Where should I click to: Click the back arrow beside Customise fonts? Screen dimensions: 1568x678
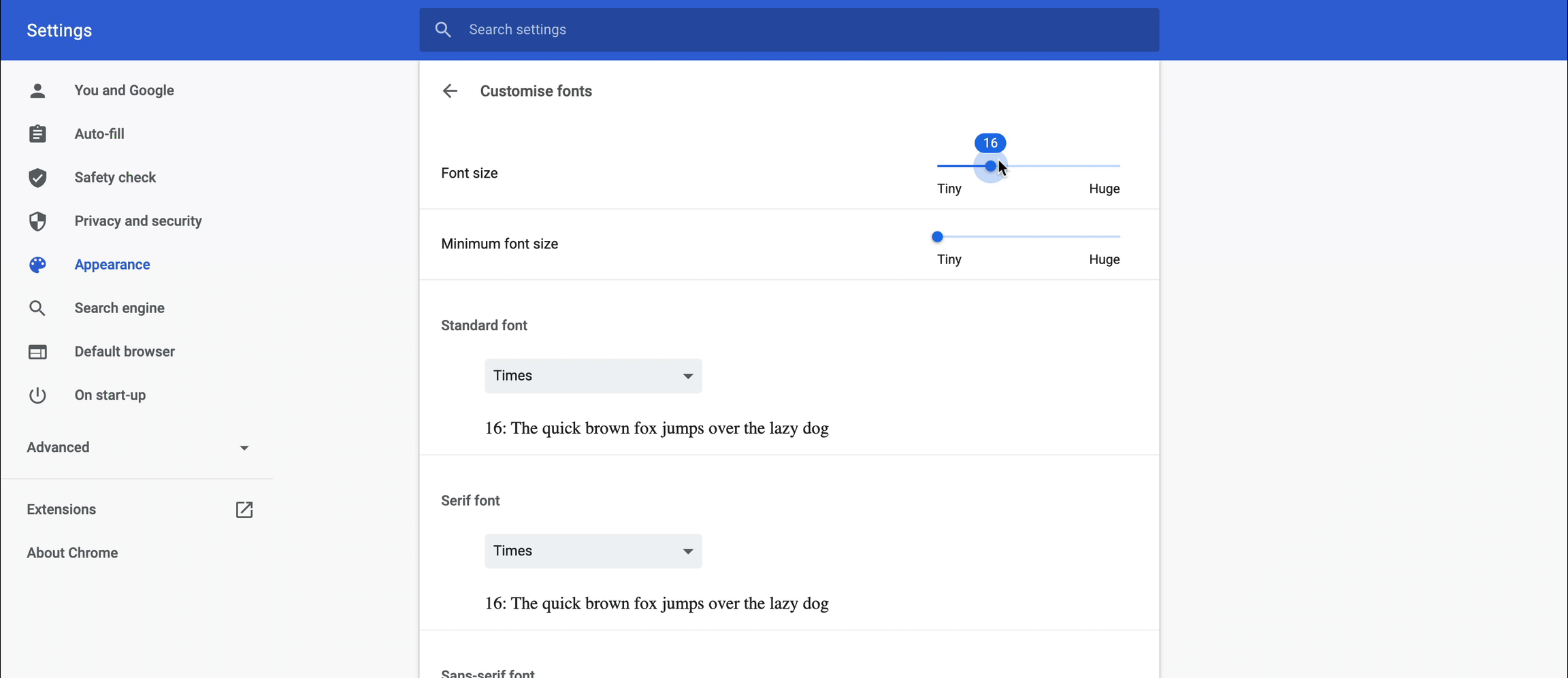[450, 91]
